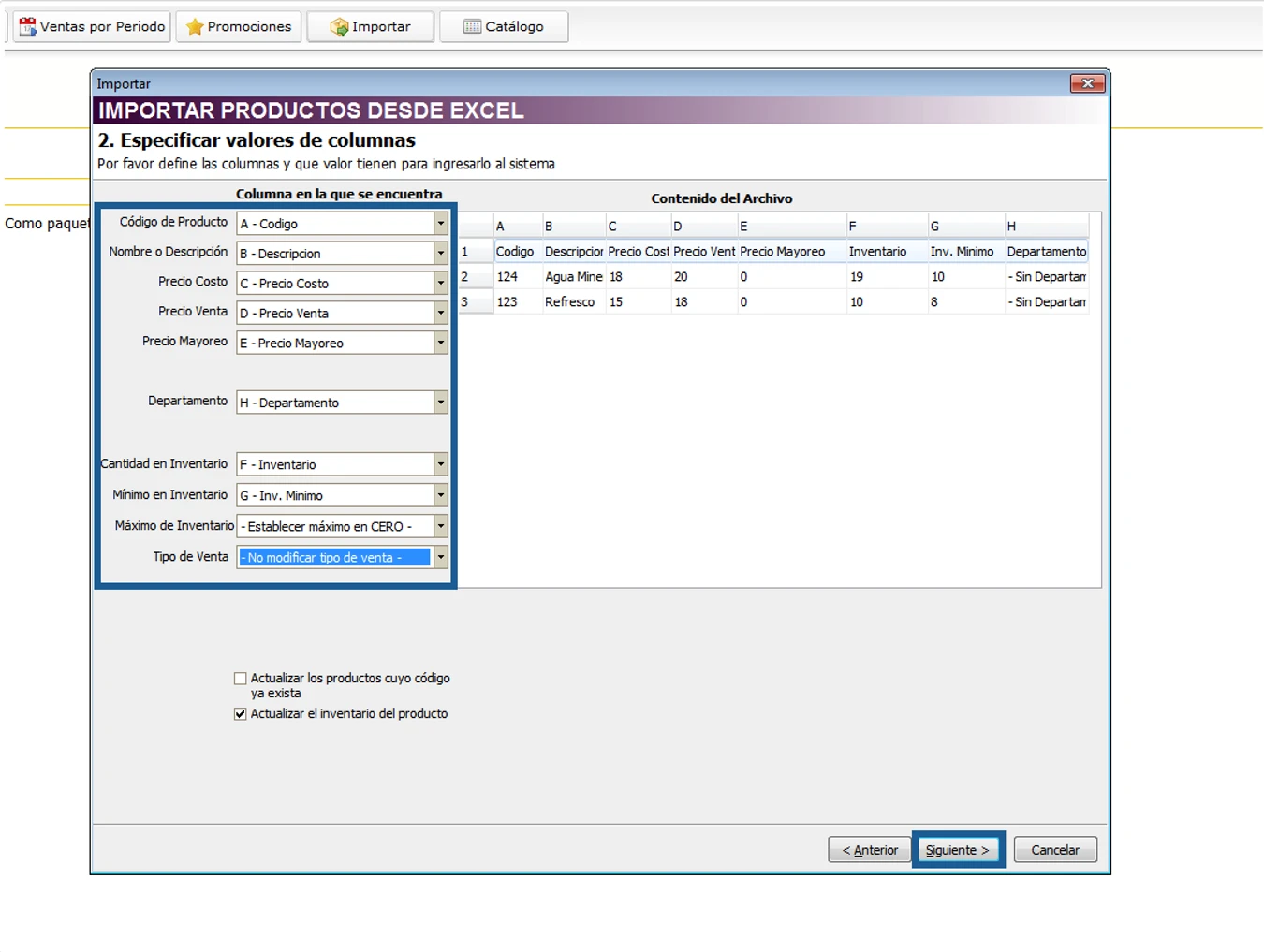Switch to Ventas por Periodo tab
The width and height of the screenshot is (1264, 952).
tap(92, 27)
